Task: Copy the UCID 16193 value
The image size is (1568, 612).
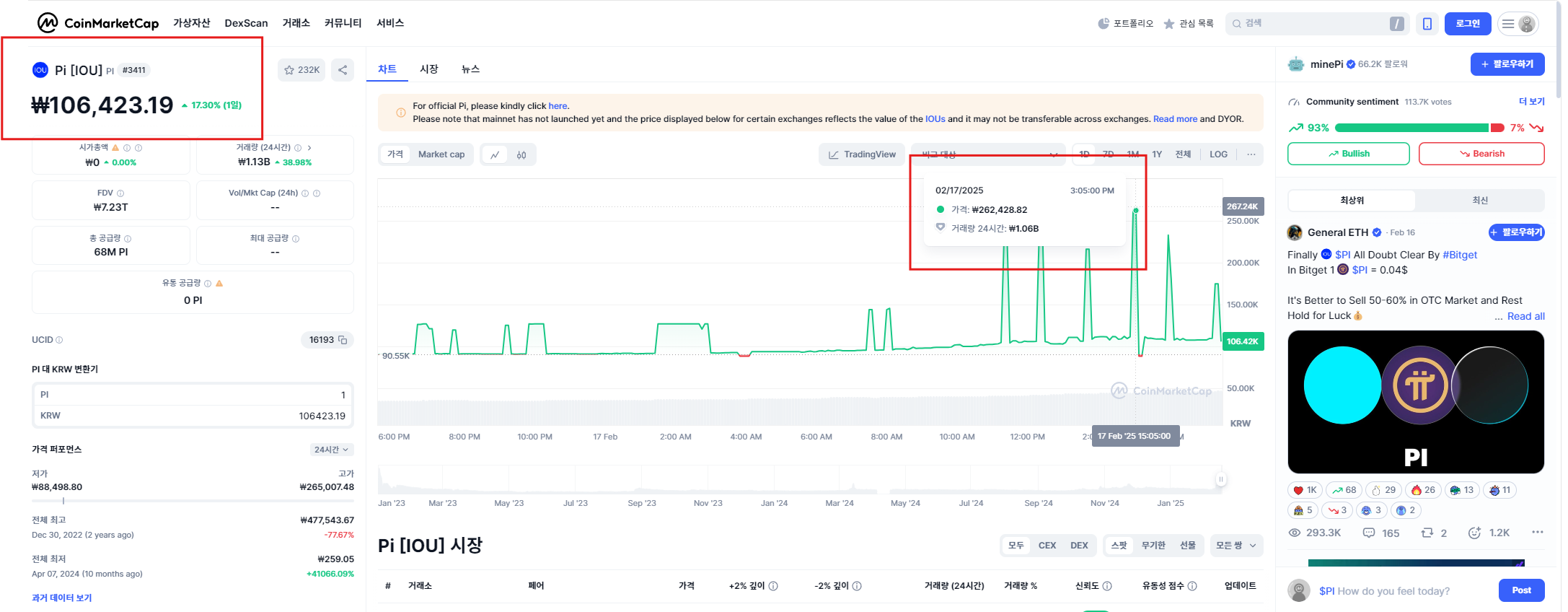Action: (x=343, y=340)
